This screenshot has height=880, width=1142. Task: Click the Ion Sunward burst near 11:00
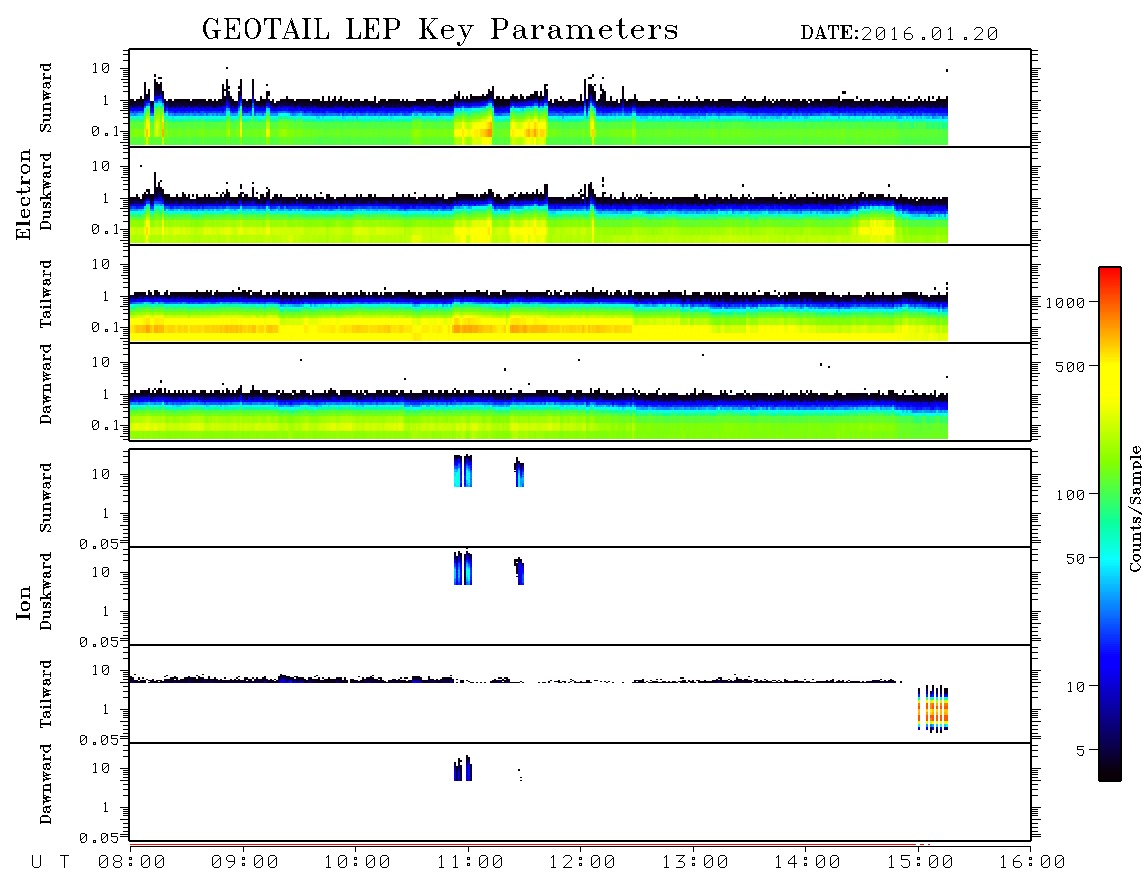point(462,471)
